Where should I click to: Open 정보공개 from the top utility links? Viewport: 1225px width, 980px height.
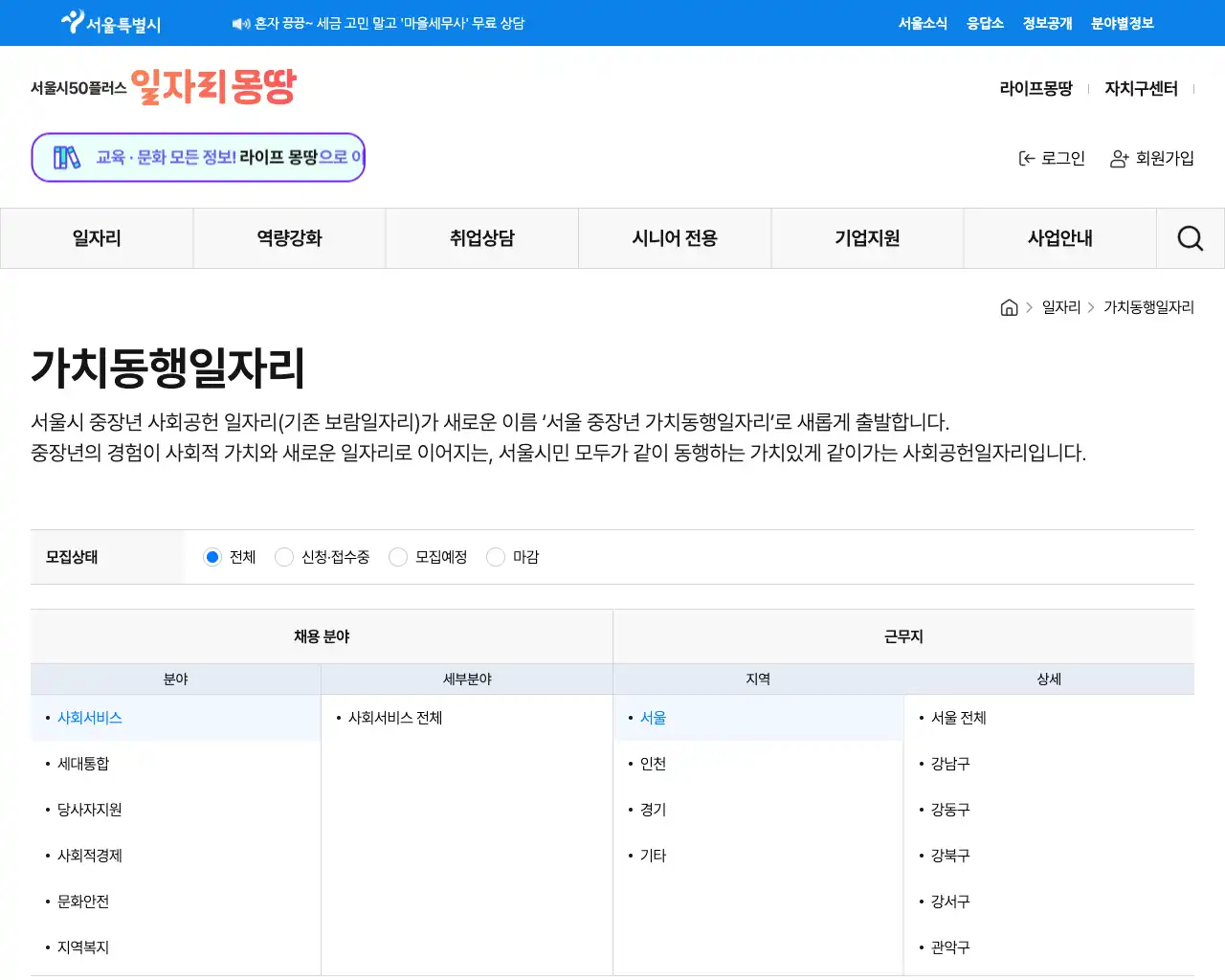[1046, 22]
